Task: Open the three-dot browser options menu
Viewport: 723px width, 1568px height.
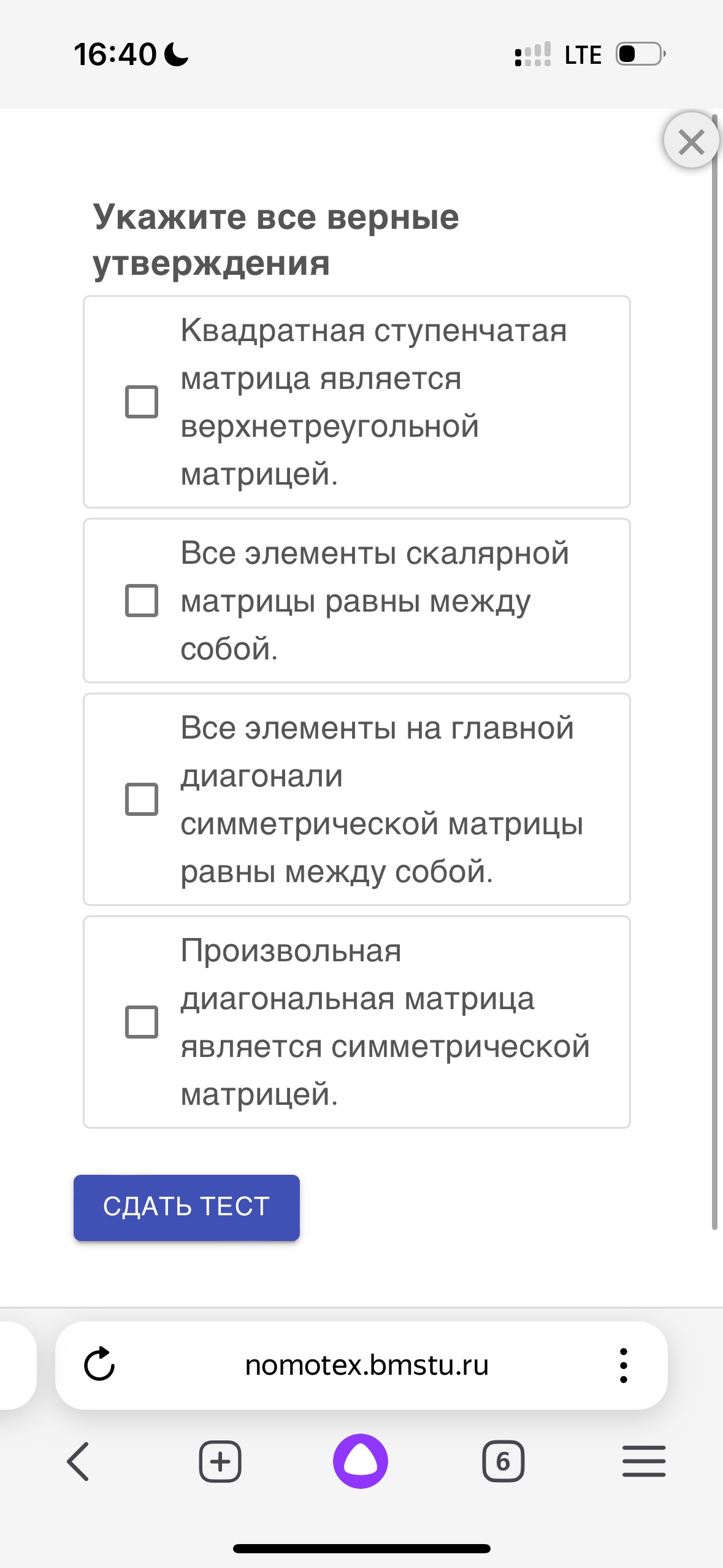Action: coord(623,1365)
